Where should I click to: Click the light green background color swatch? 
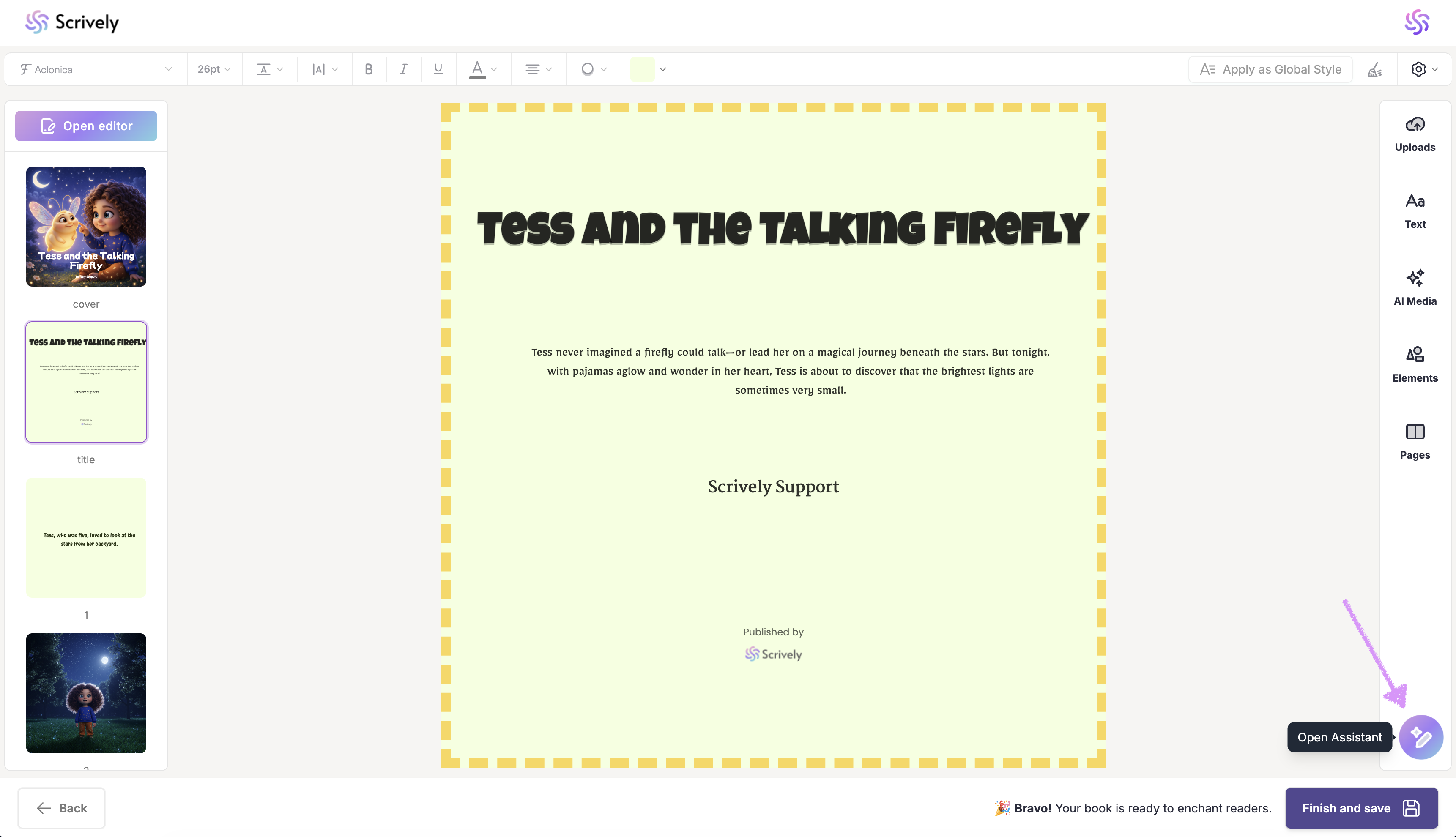642,70
